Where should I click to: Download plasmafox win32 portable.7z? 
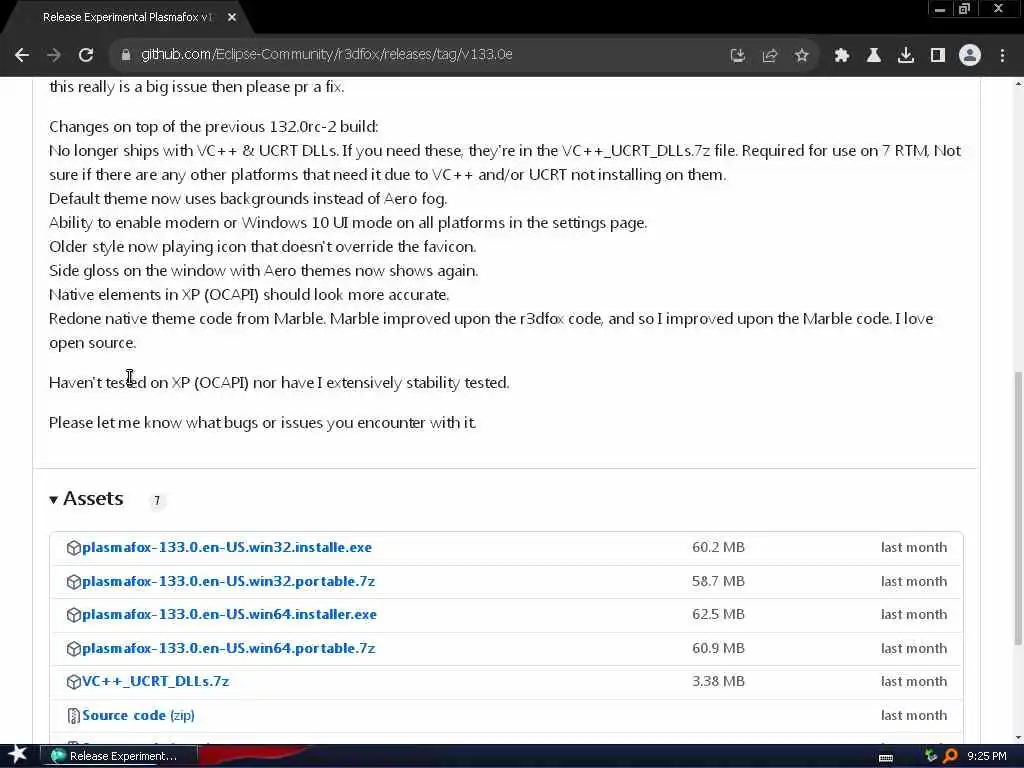(229, 581)
